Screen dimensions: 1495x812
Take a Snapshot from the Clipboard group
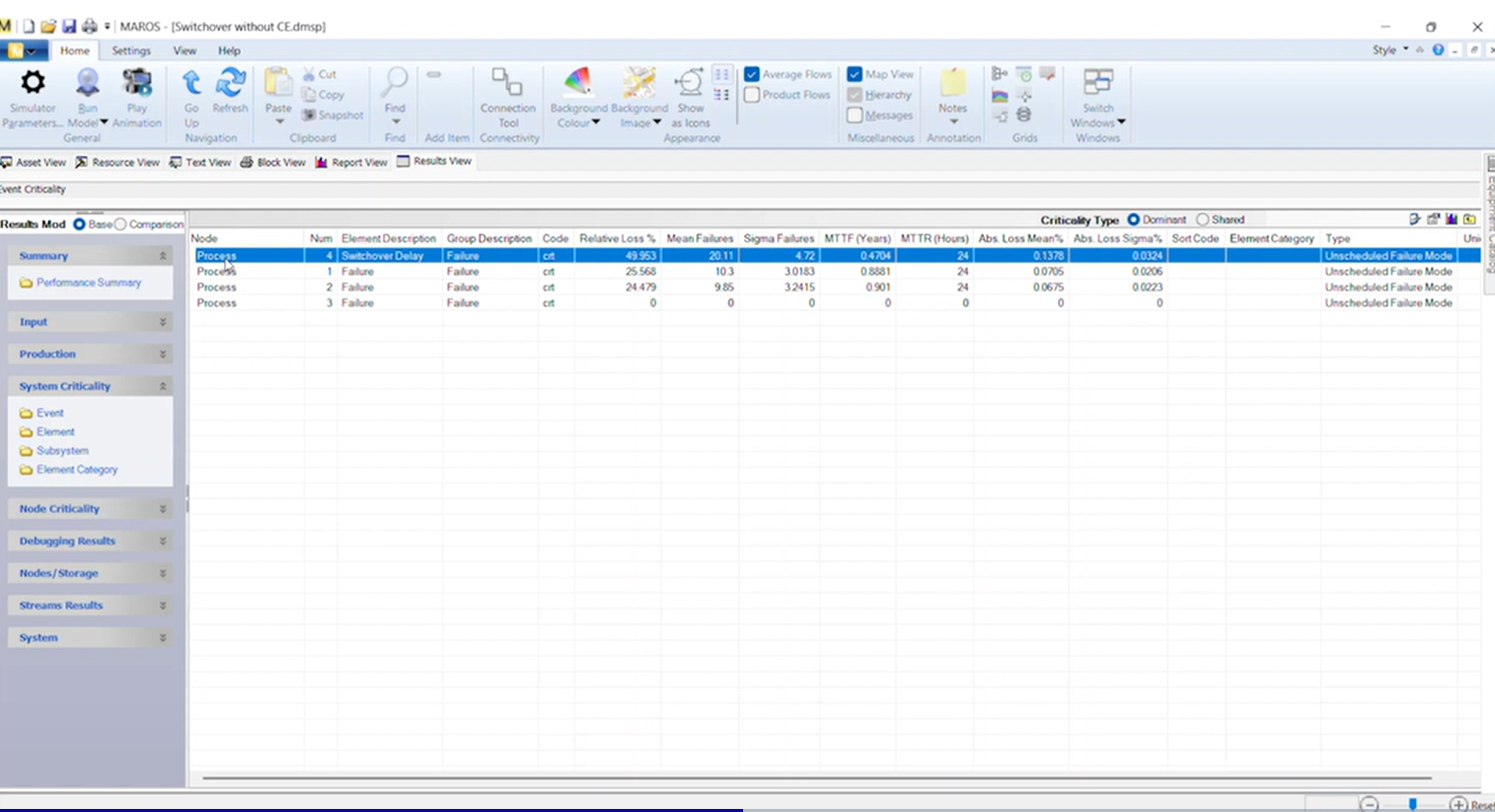click(x=333, y=115)
